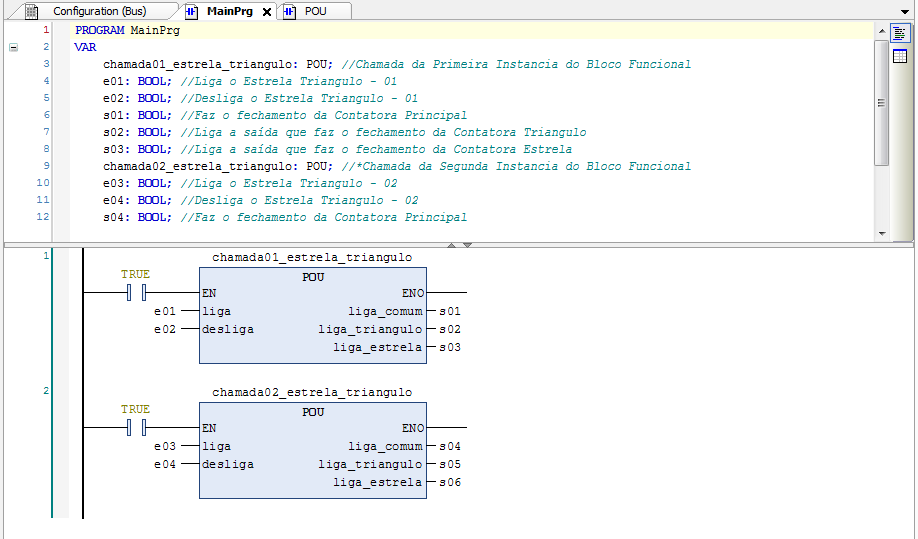Viewport: 918px width, 539px height.
Task: Select the chamada02_estrela_triangulo POU block
Action: tap(312, 454)
